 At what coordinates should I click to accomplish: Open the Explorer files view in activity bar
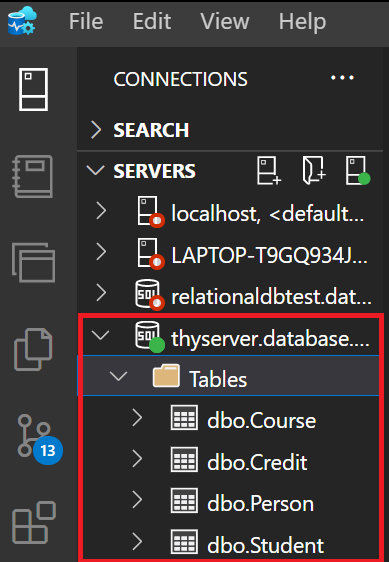point(33,349)
